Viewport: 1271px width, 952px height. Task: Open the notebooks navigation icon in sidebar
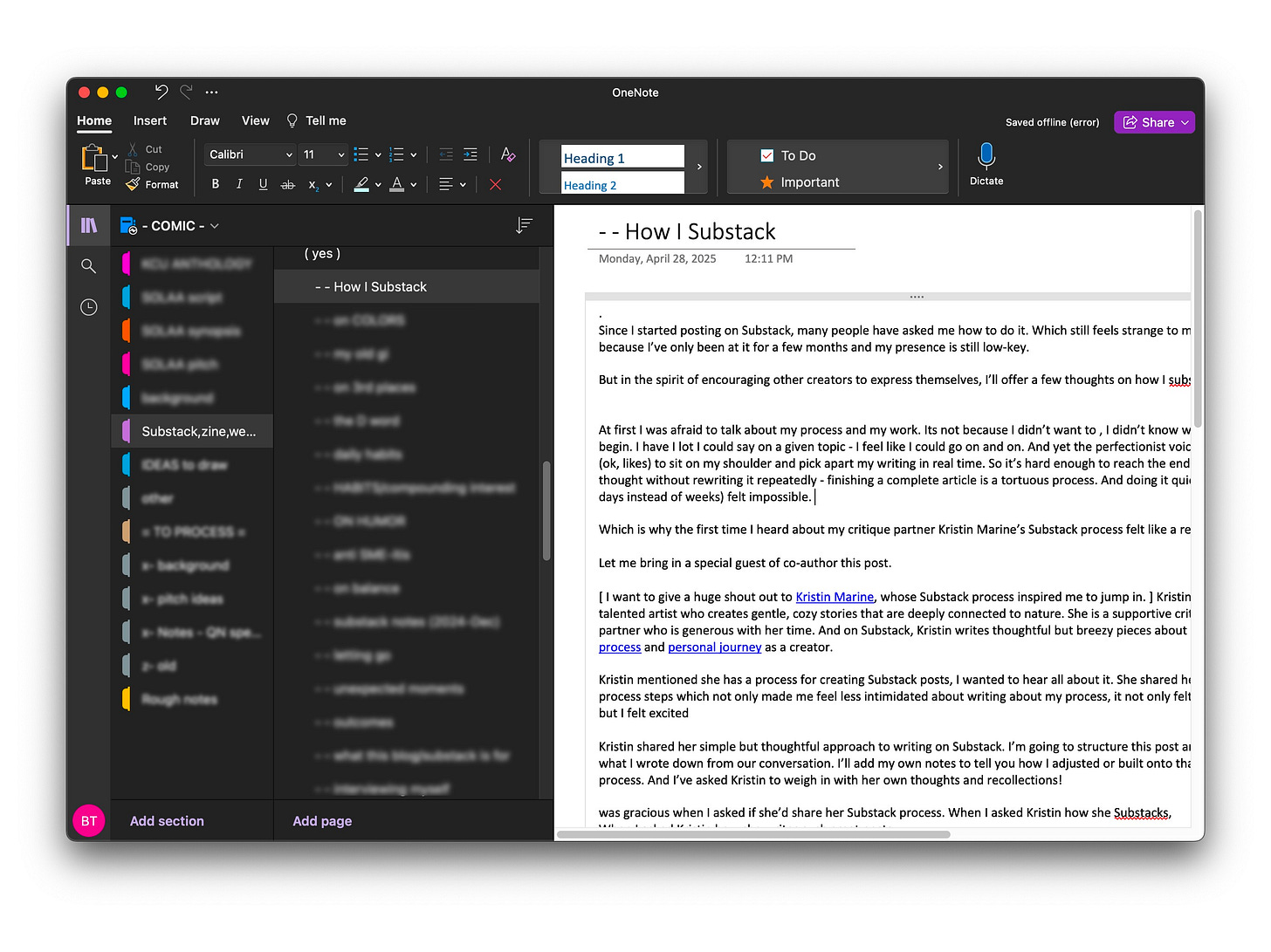89,225
